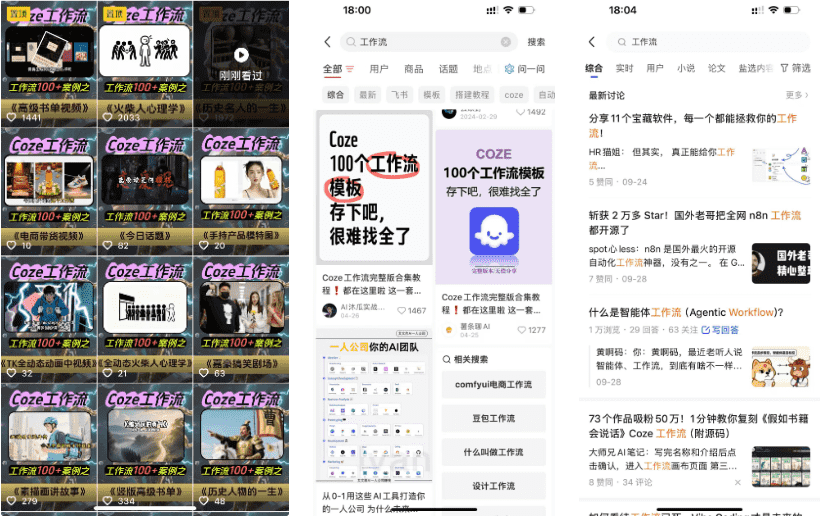Select the 飞书 filter chip
The width and height of the screenshot is (823, 516).
(399, 94)
